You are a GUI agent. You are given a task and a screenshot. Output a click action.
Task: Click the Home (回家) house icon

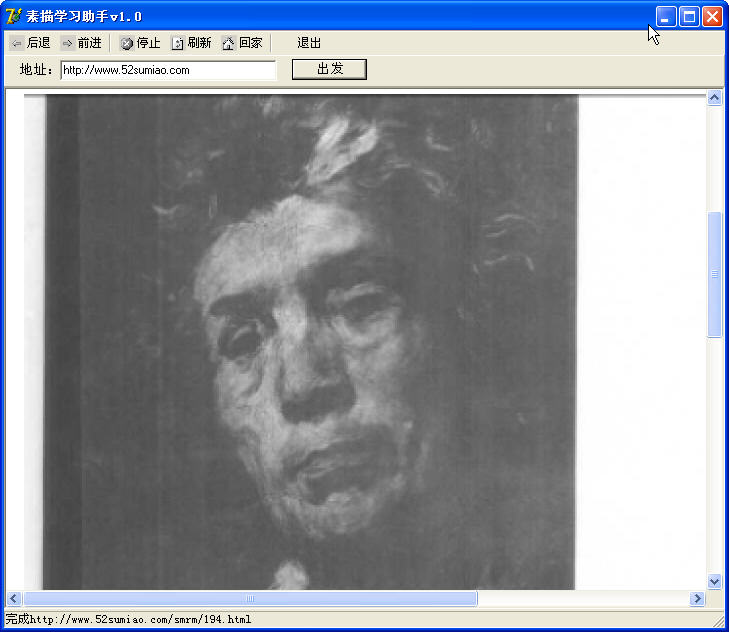(x=228, y=43)
